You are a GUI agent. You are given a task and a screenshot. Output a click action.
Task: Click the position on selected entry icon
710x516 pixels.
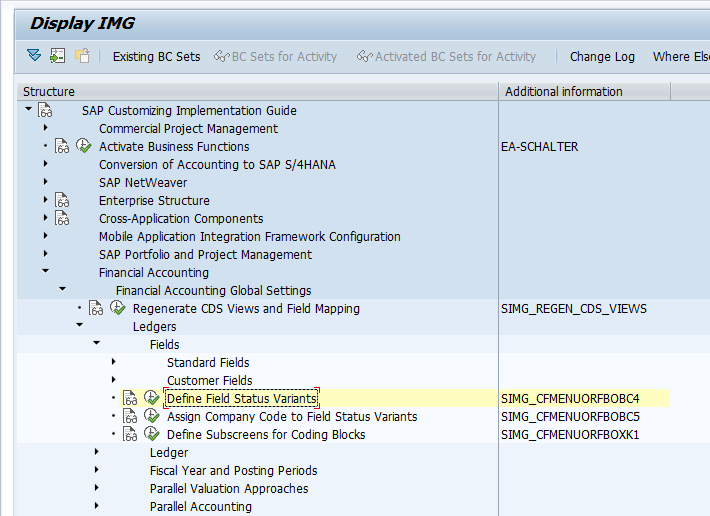pyautogui.click(x=58, y=56)
